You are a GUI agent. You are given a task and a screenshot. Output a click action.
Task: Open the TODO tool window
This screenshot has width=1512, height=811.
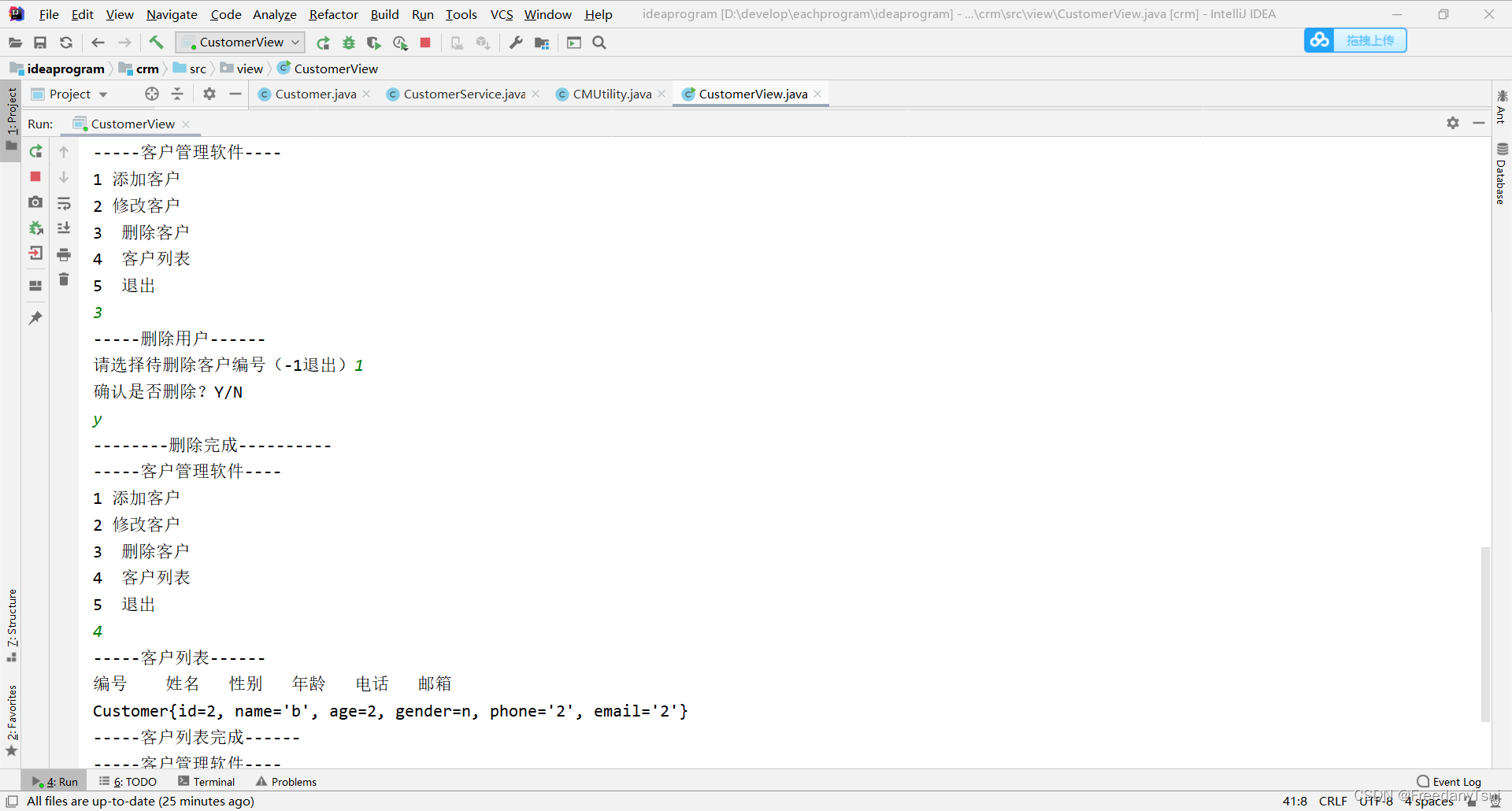coord(128,782)
